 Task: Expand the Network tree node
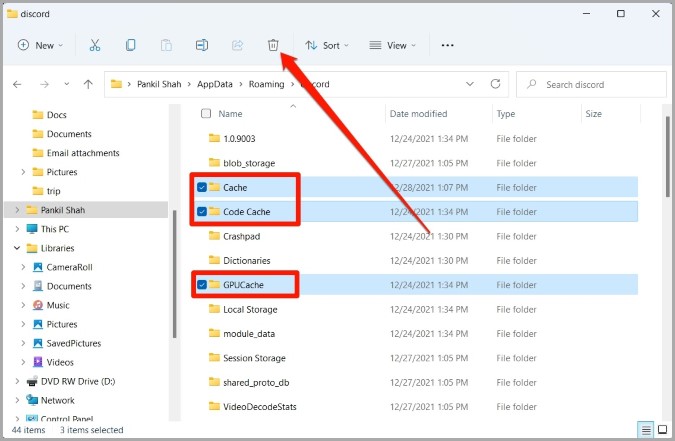coord(17,401)
